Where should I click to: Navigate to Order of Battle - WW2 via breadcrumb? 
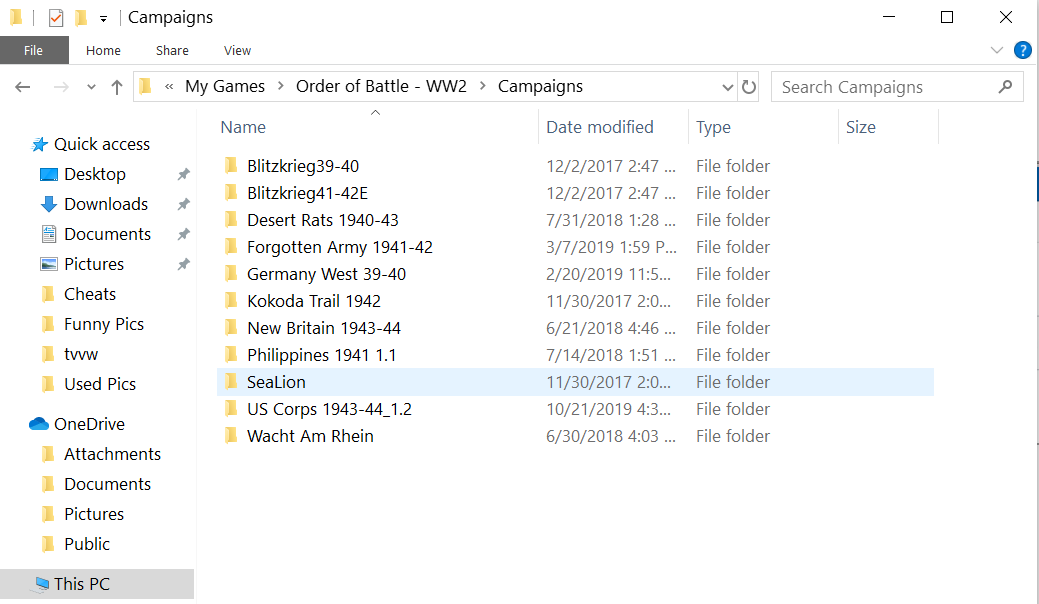coord(381,87)
